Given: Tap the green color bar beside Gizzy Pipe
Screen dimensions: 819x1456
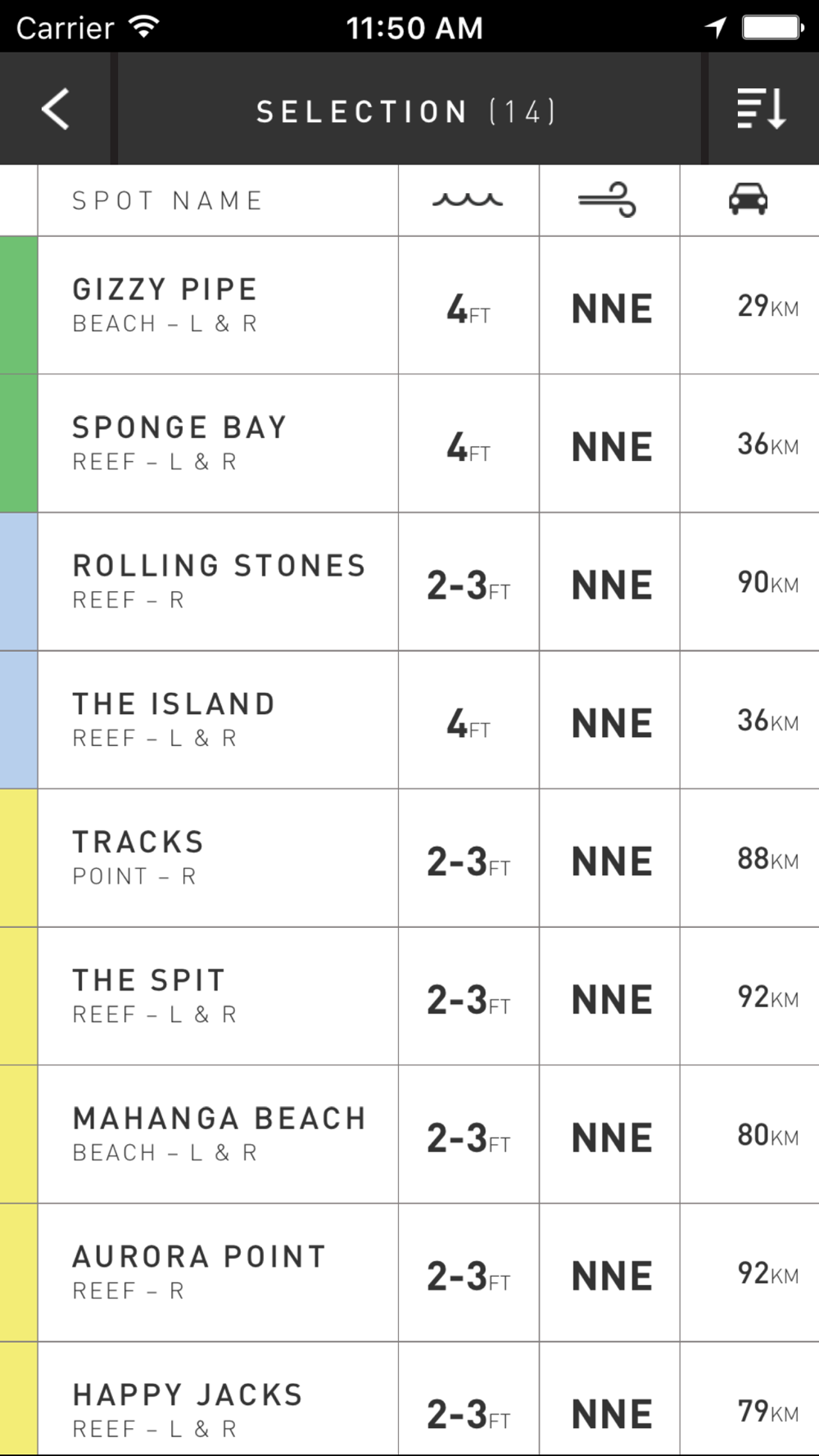Looking at the screenshot, I should tap(19, 305).
